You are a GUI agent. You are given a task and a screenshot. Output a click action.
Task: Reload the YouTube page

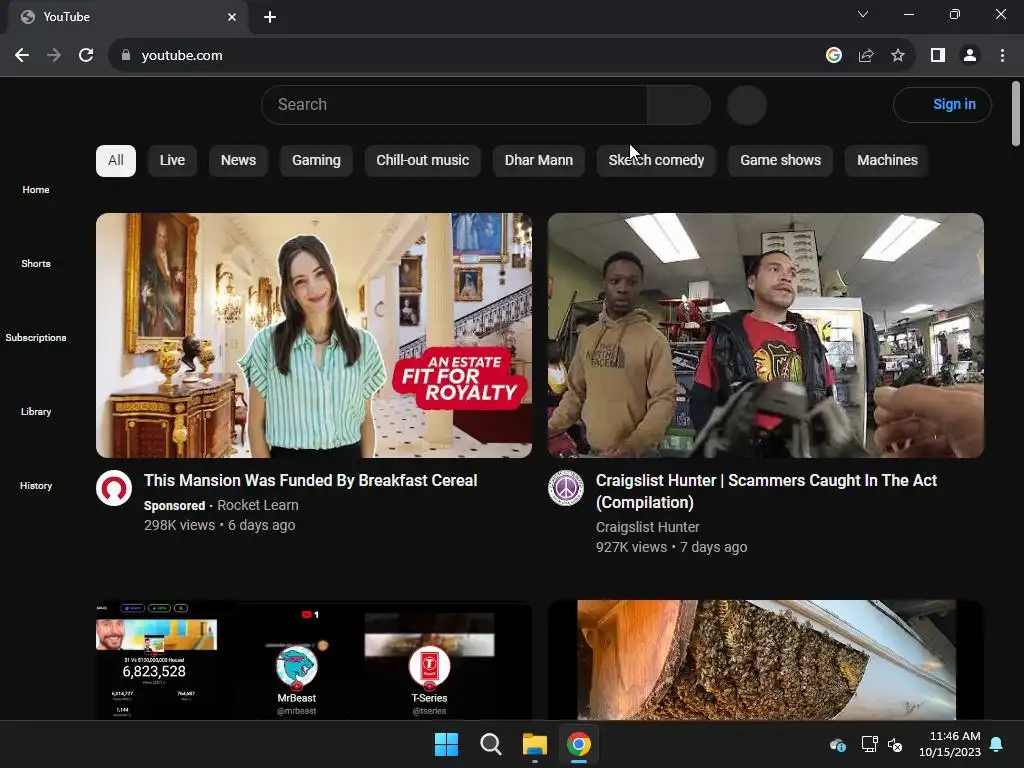(86, 56)
